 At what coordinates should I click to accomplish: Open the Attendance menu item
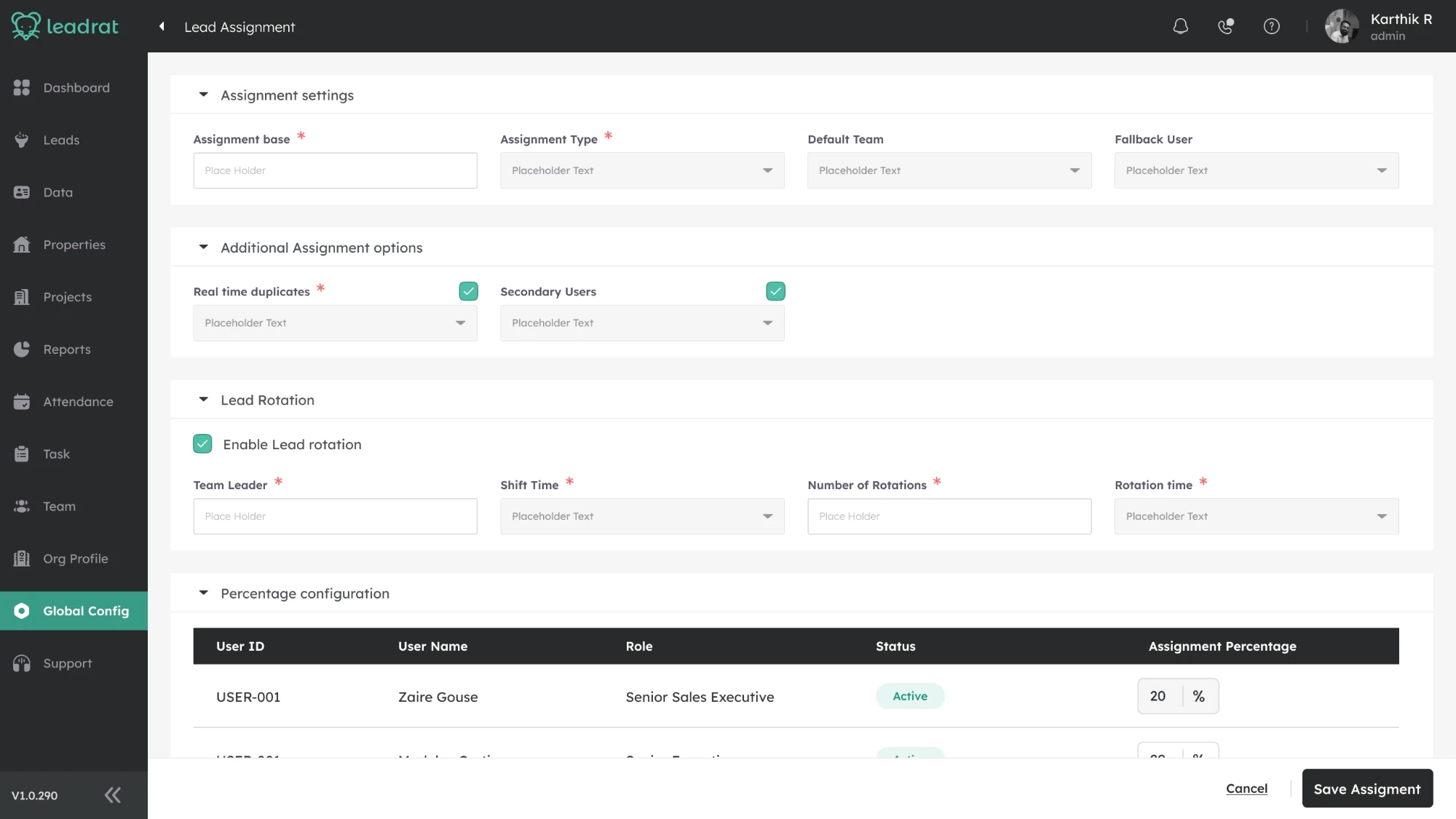point(74,402)
